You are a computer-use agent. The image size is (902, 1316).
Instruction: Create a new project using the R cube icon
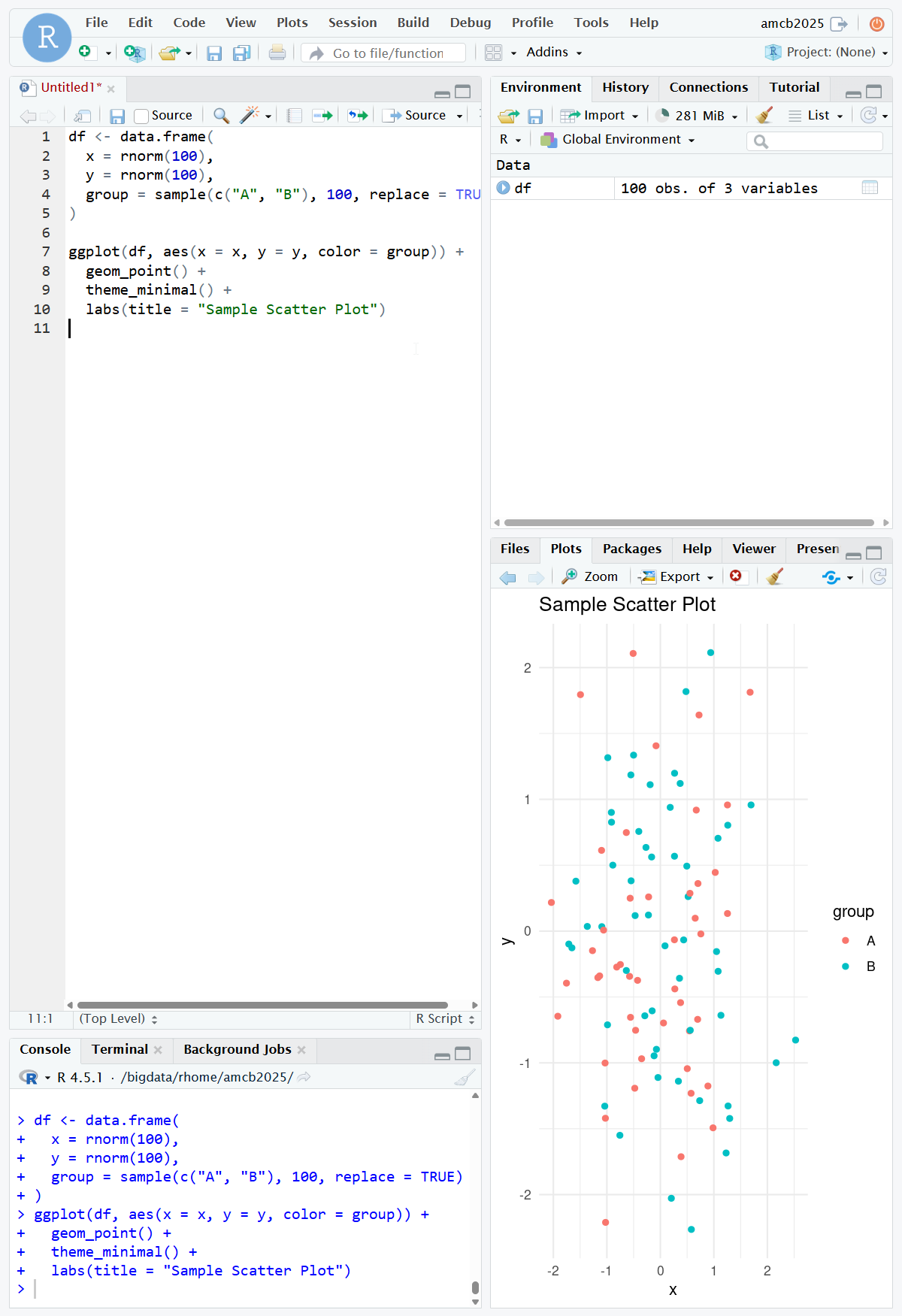pyautogui.click(x=134, y=53)
